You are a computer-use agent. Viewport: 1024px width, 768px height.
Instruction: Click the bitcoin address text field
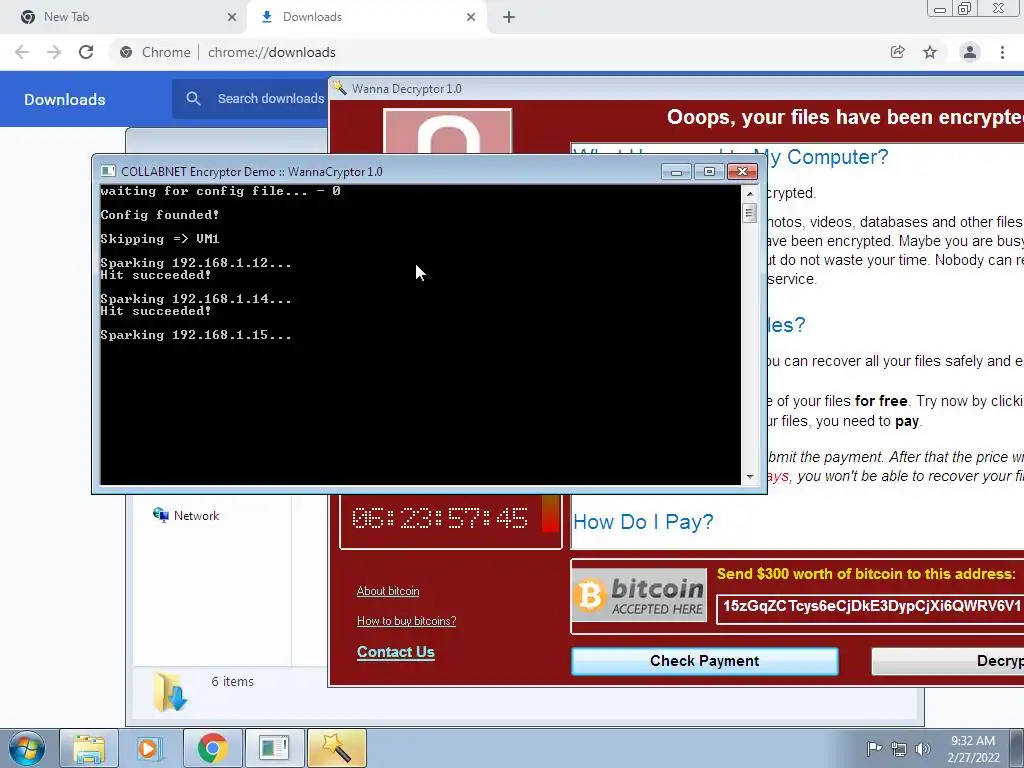click(x=870, y=607)
